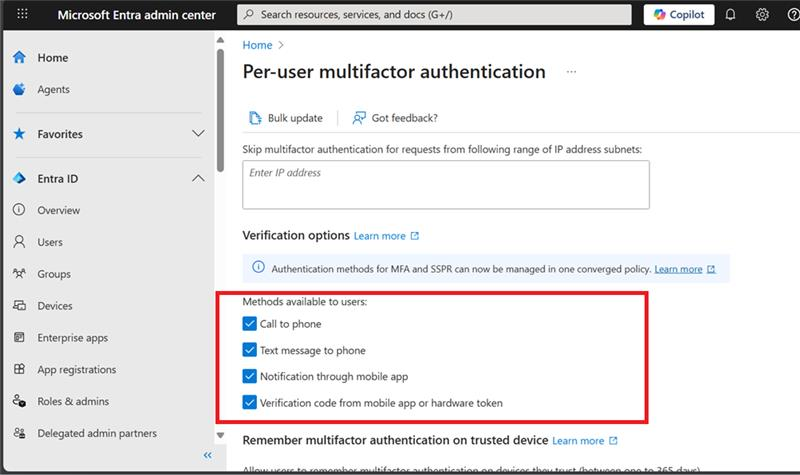Click the search resources box
The height and width of the screenshot is (475, 800).
[x=434, y=15]
